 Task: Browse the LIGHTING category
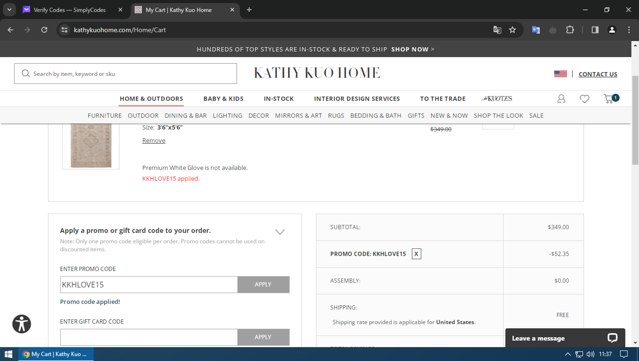pos(227,116)
